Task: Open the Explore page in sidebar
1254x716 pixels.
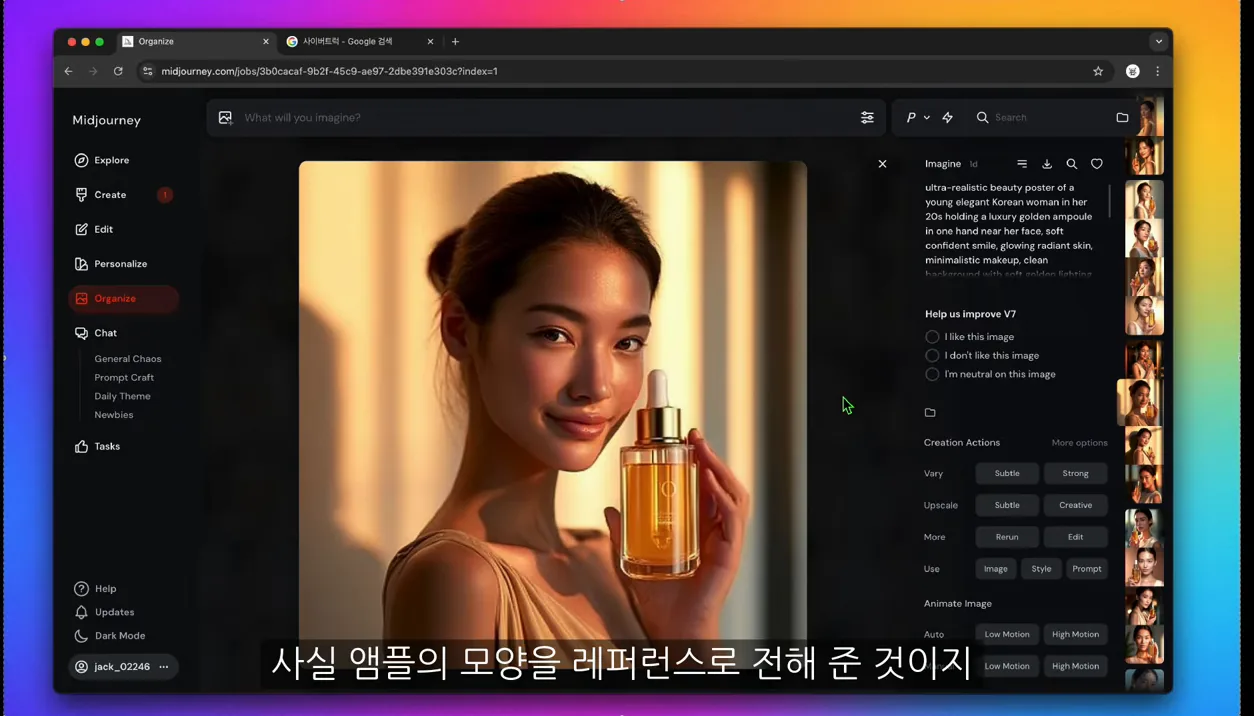Action: click(x=102, y=160)
